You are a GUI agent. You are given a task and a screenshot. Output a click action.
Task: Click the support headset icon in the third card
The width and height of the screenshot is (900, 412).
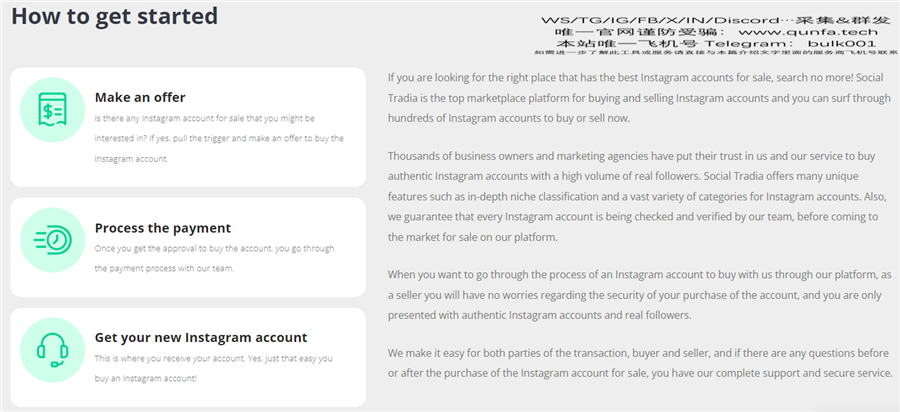point(52,350)
